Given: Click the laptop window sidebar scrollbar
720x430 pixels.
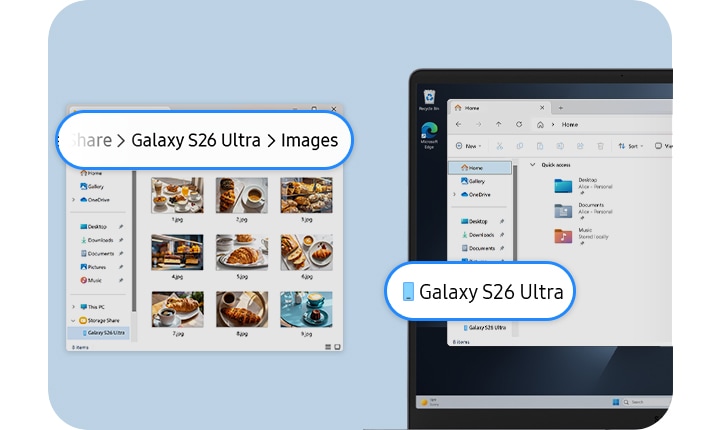Looking at the screenshot, I should [x=515, y=214].
